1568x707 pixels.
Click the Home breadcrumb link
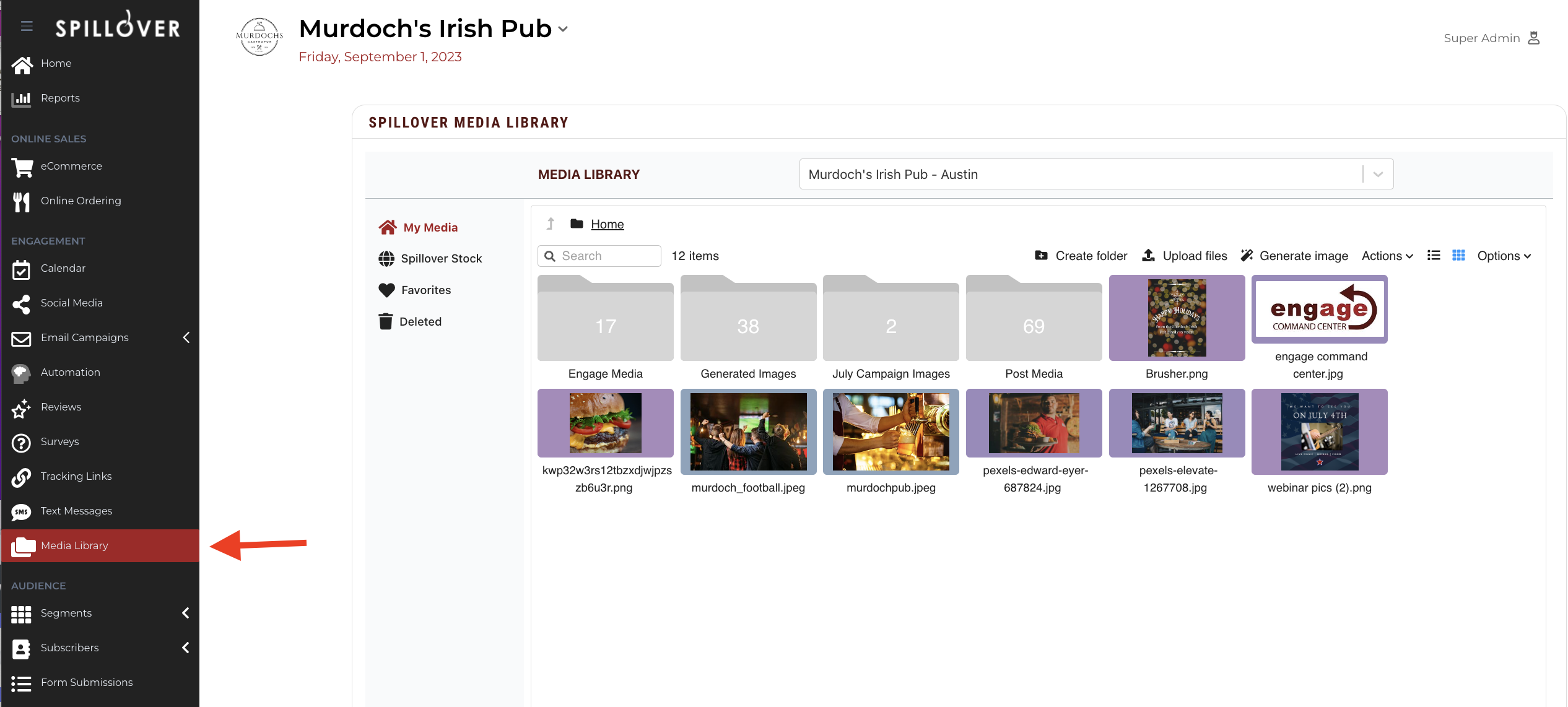(x=607, y=224)
